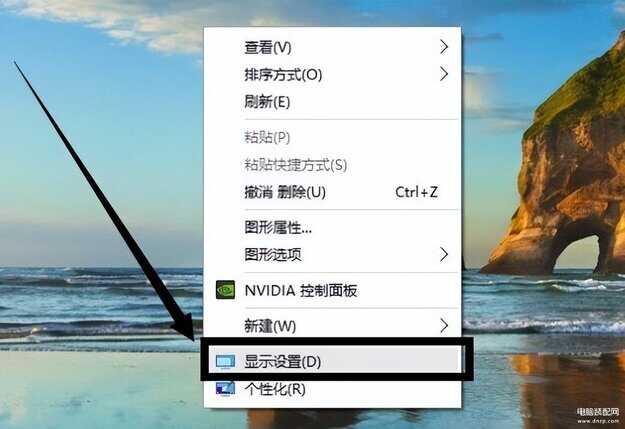Choose 撤消 删除(U) from context menu
The width and height of the screenshot is (625, 429).
(332, 192)
